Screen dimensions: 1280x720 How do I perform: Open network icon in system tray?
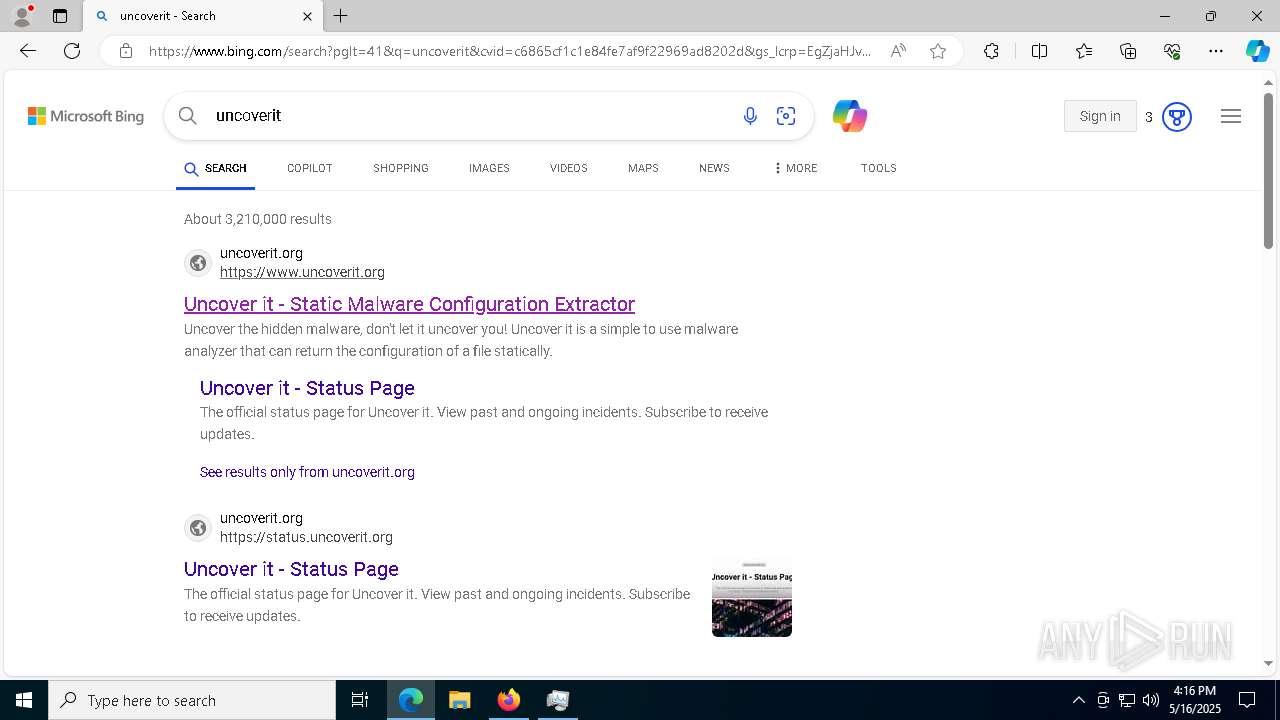[1127, 700]
